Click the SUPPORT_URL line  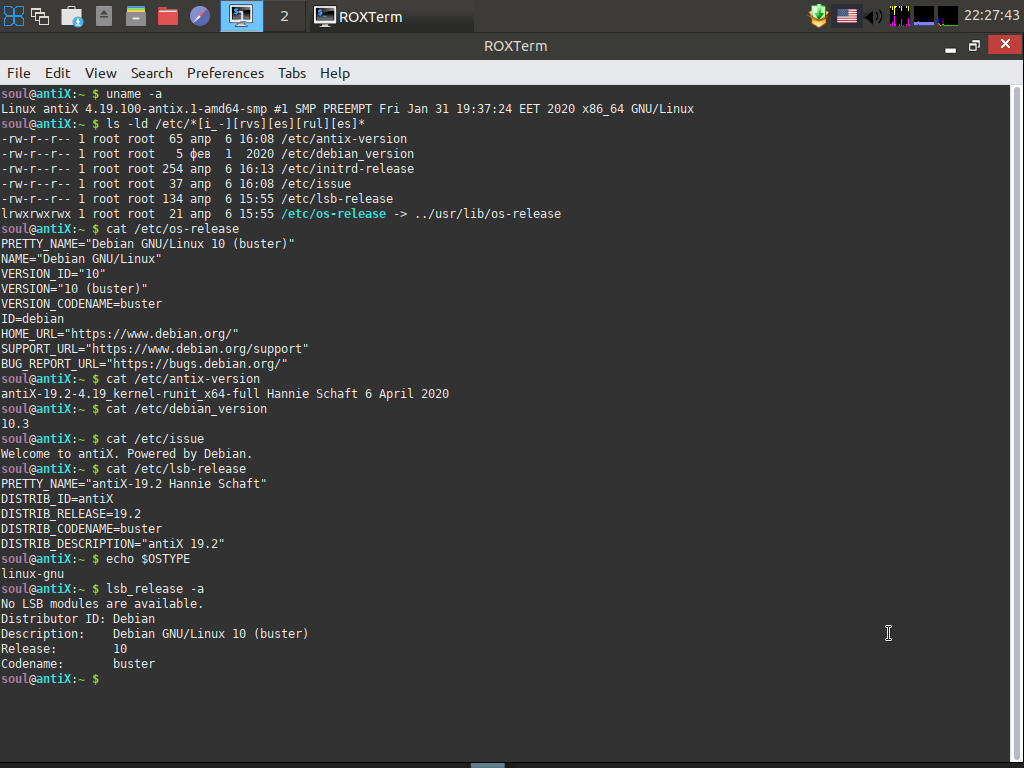pos(155,349)
